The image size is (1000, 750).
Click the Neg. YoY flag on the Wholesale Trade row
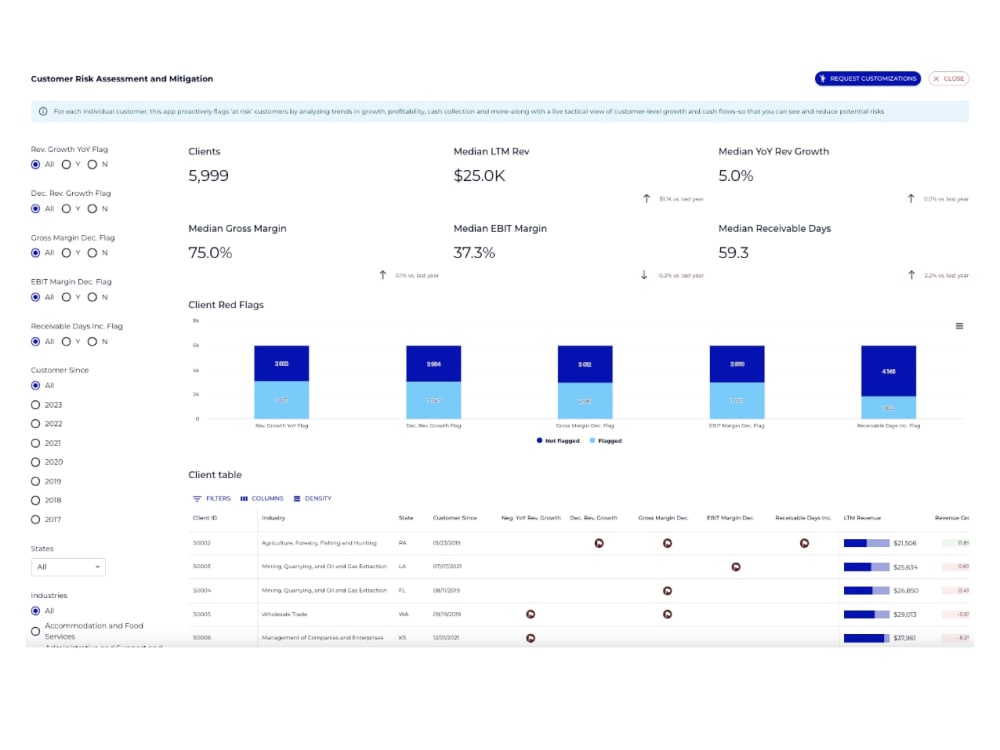[x=530, y=614]
